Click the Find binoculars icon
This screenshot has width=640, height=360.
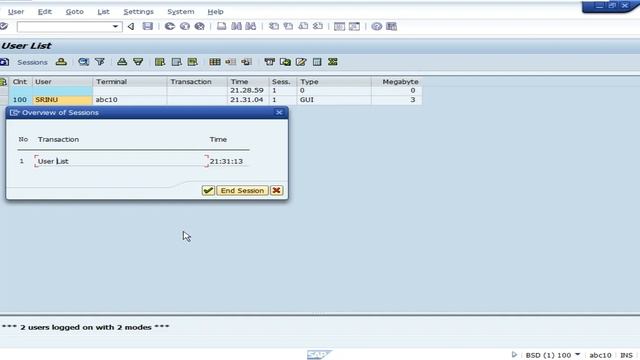pos(236,27)
